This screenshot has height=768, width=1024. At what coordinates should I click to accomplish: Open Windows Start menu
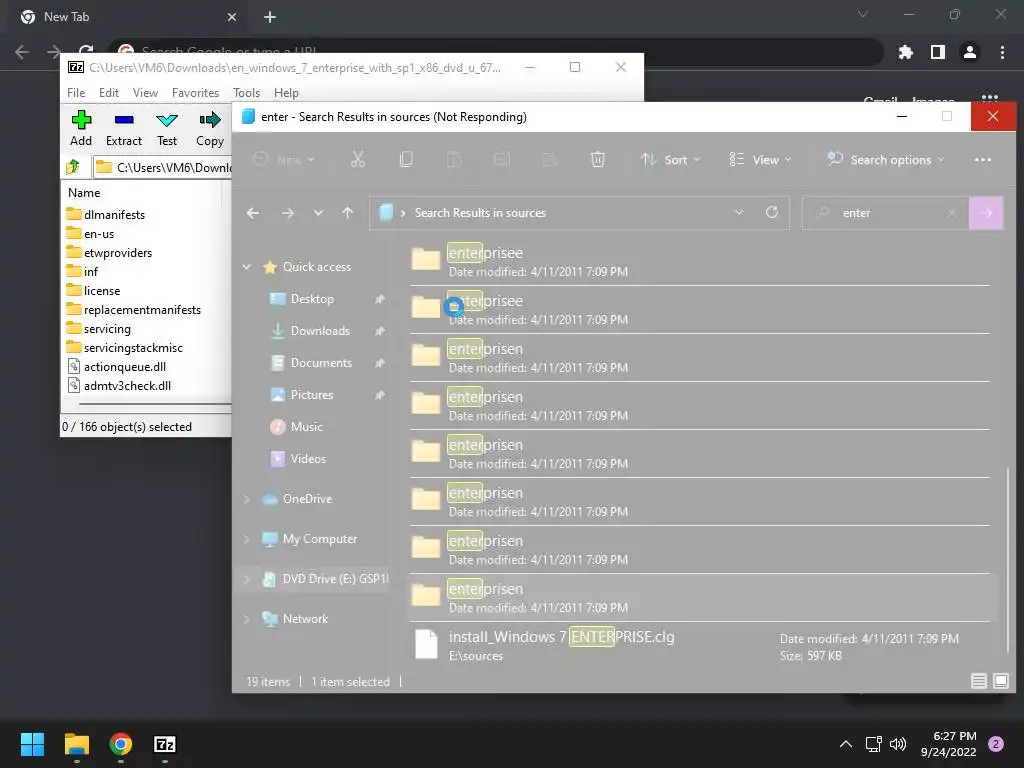32,744
